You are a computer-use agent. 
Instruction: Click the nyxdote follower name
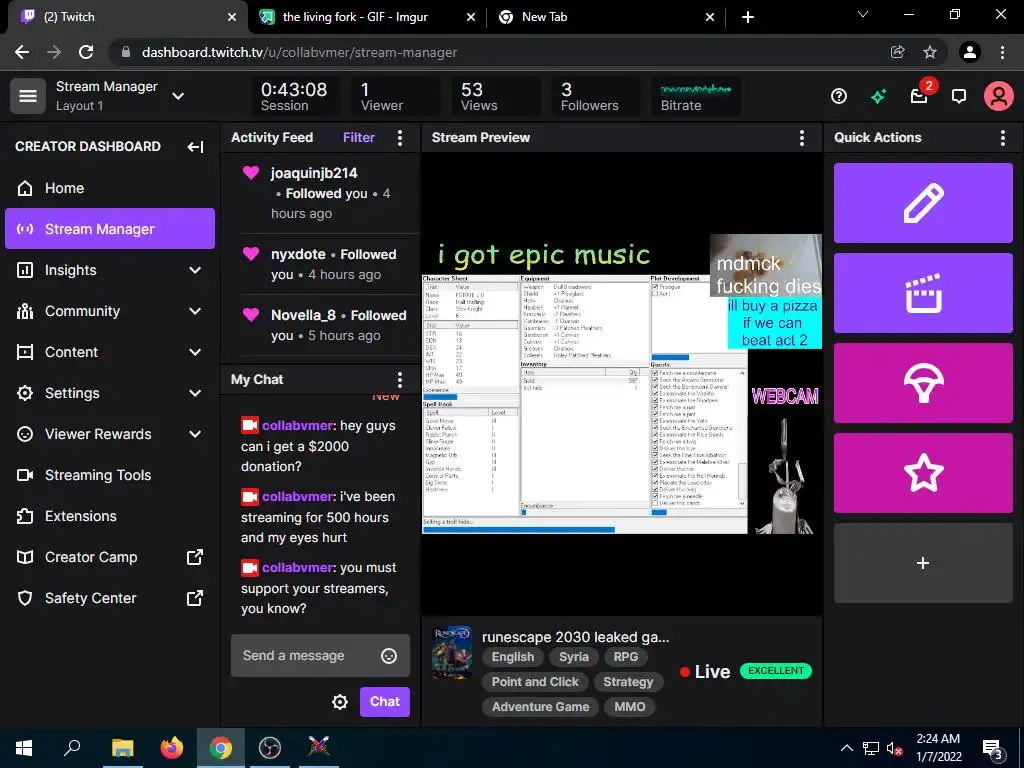[298, 255]
